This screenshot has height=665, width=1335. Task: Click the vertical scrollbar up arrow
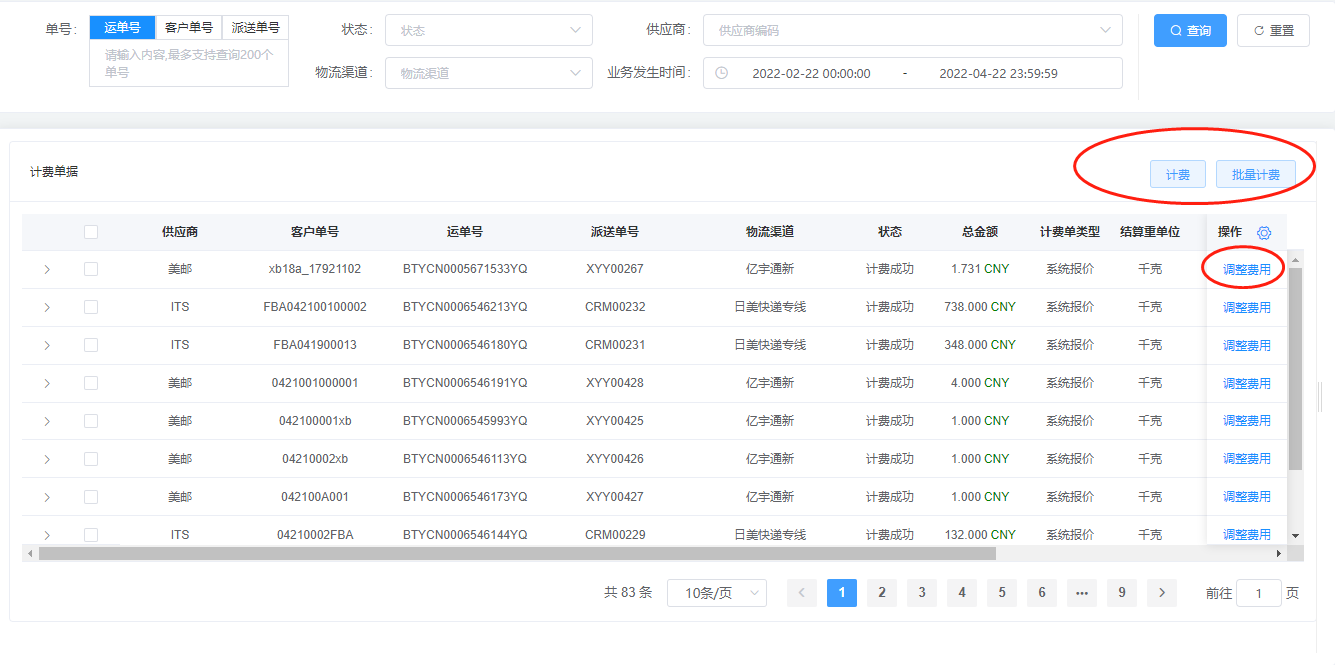(x=1296, y=260)
